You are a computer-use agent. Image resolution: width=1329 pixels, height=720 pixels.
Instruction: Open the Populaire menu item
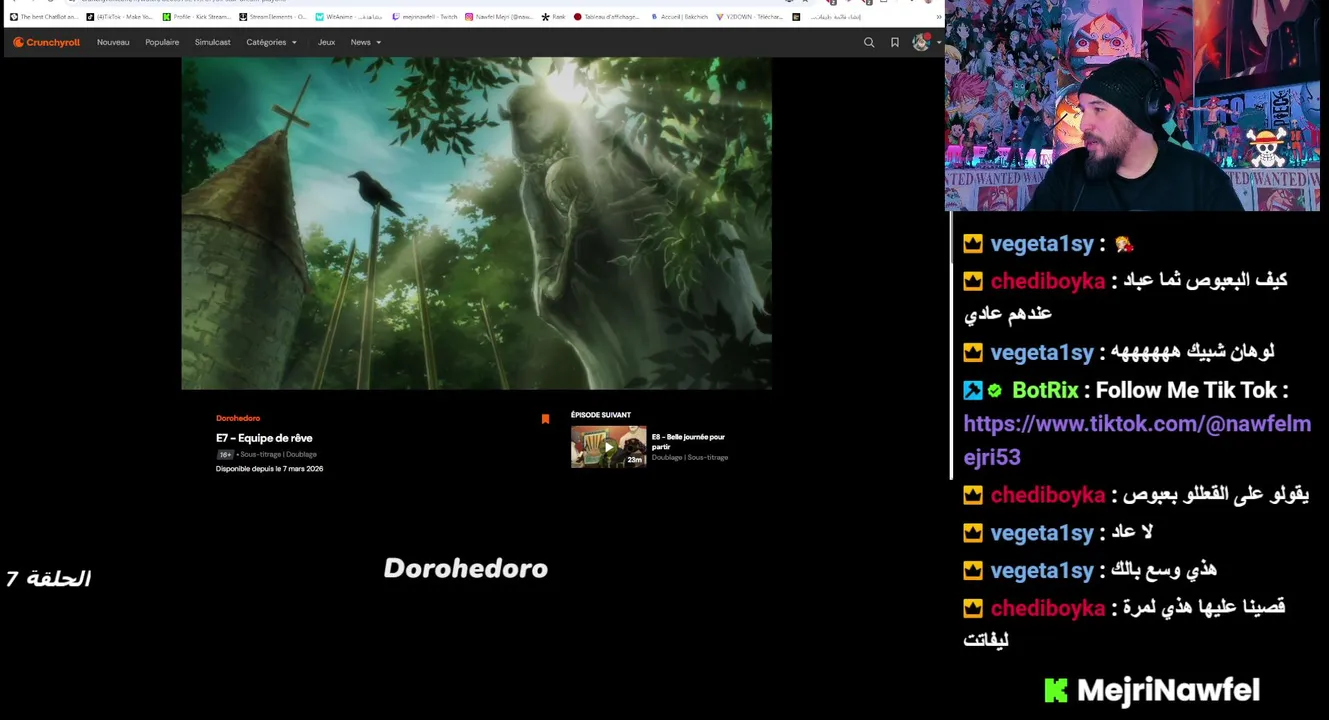coord(162,42)
